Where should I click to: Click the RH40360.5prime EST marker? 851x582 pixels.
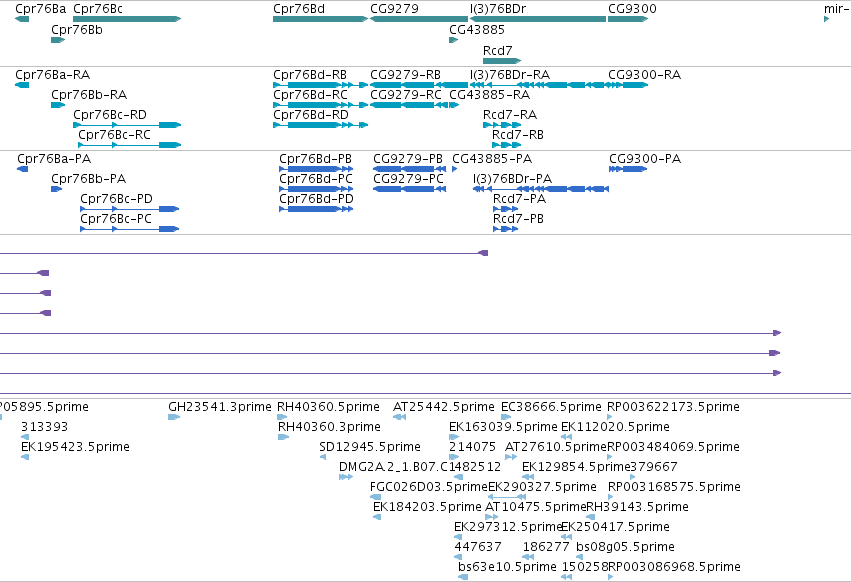282,417
